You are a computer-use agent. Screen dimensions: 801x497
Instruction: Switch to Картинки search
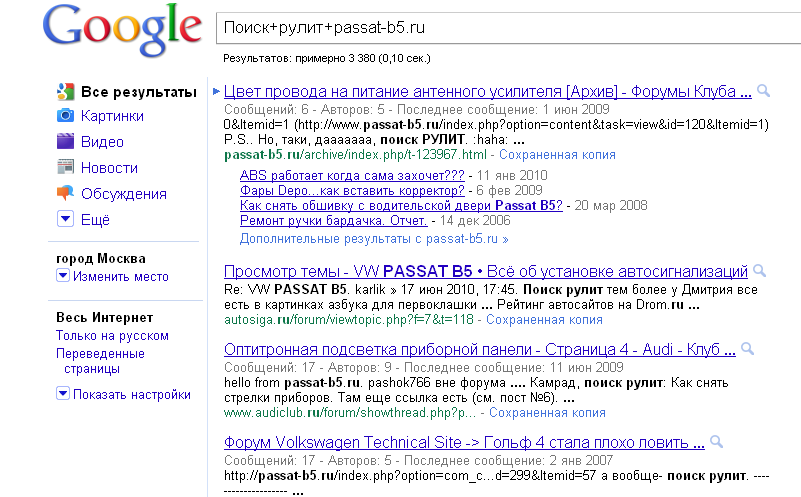[112, 116]
